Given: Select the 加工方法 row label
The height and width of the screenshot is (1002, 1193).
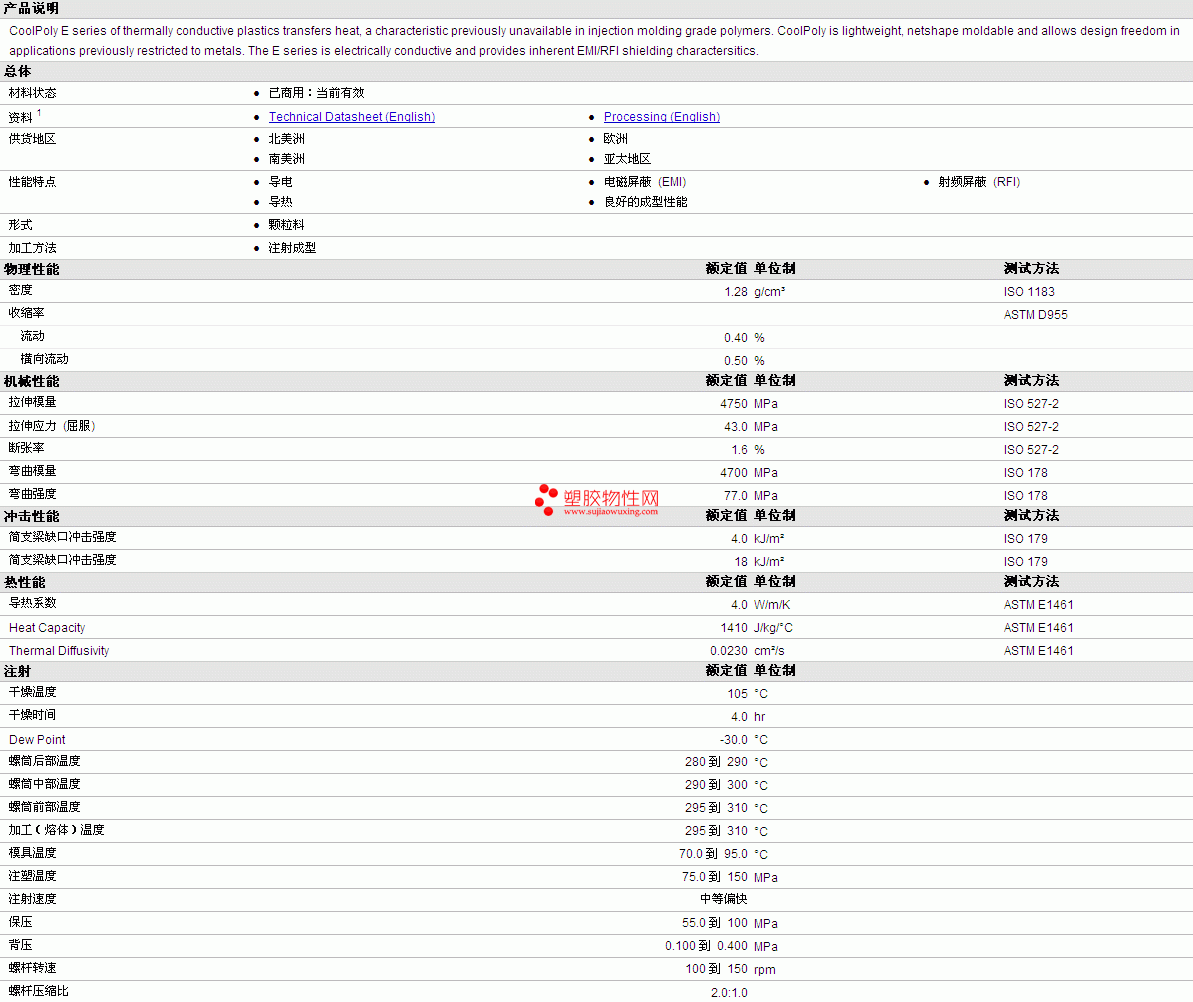Looking at the screenshot, I should [x=33, y=248].
